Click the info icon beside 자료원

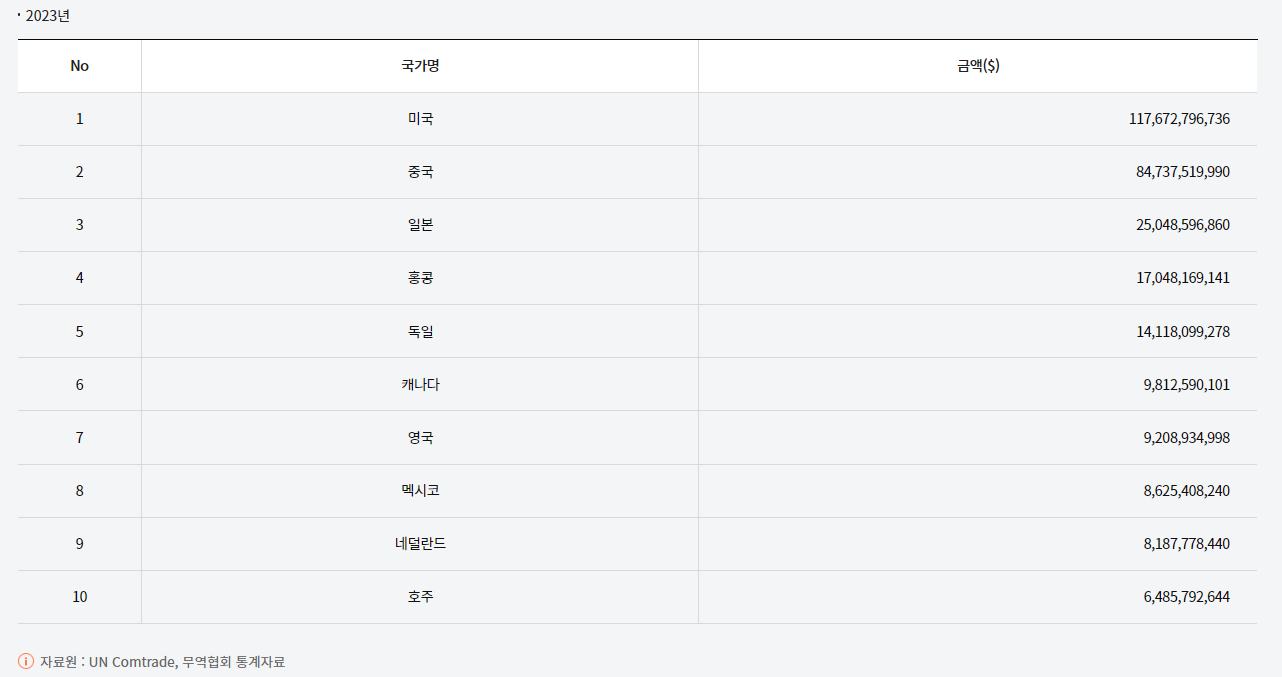(x=26, y=661)
